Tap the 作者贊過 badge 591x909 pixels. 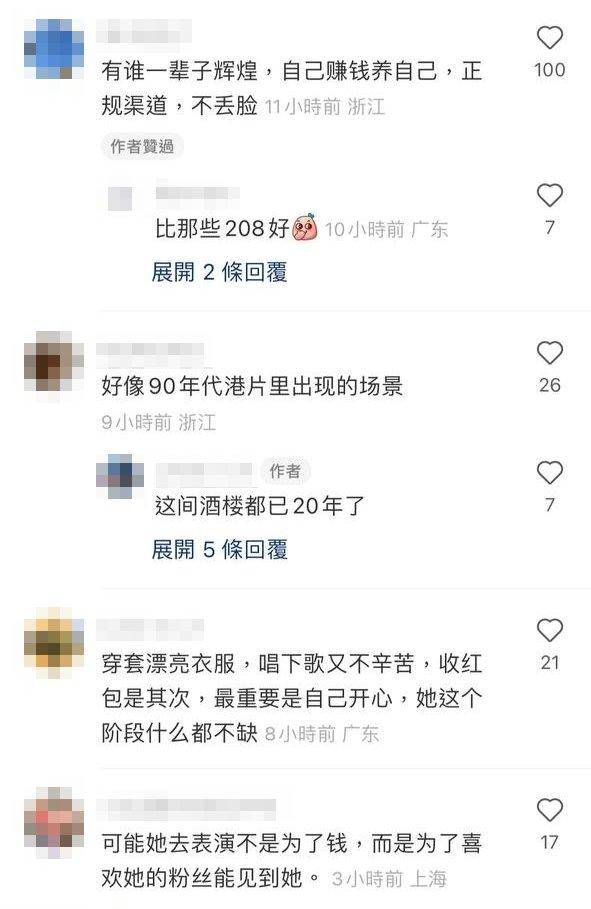pos(142,147)
